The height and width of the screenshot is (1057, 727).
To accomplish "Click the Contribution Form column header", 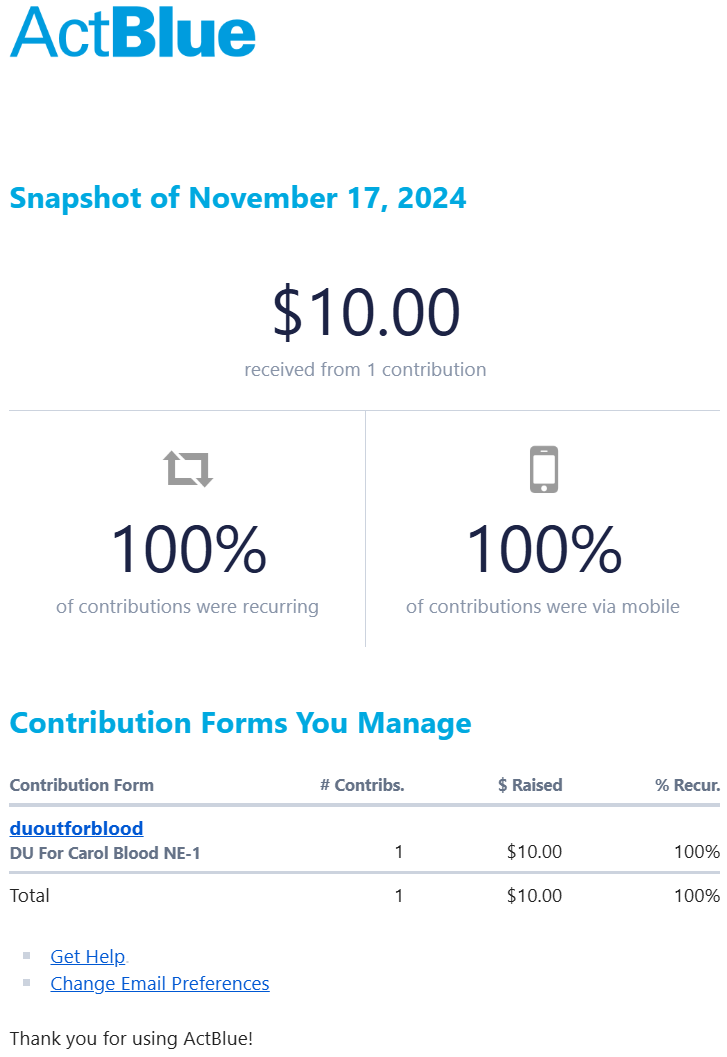I will click(x=82, y=785).
